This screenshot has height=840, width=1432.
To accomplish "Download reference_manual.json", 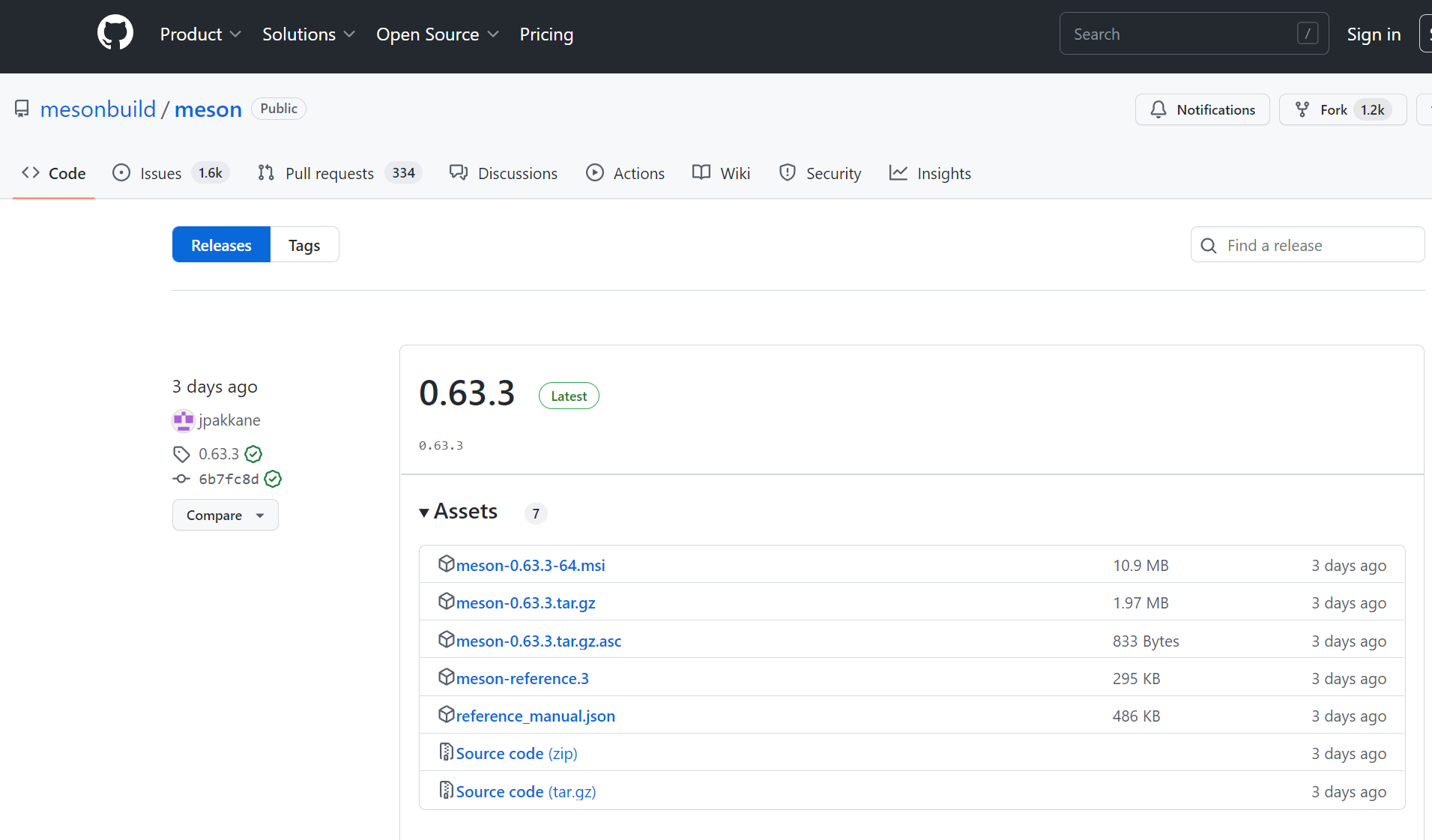I will click(536, 716).
